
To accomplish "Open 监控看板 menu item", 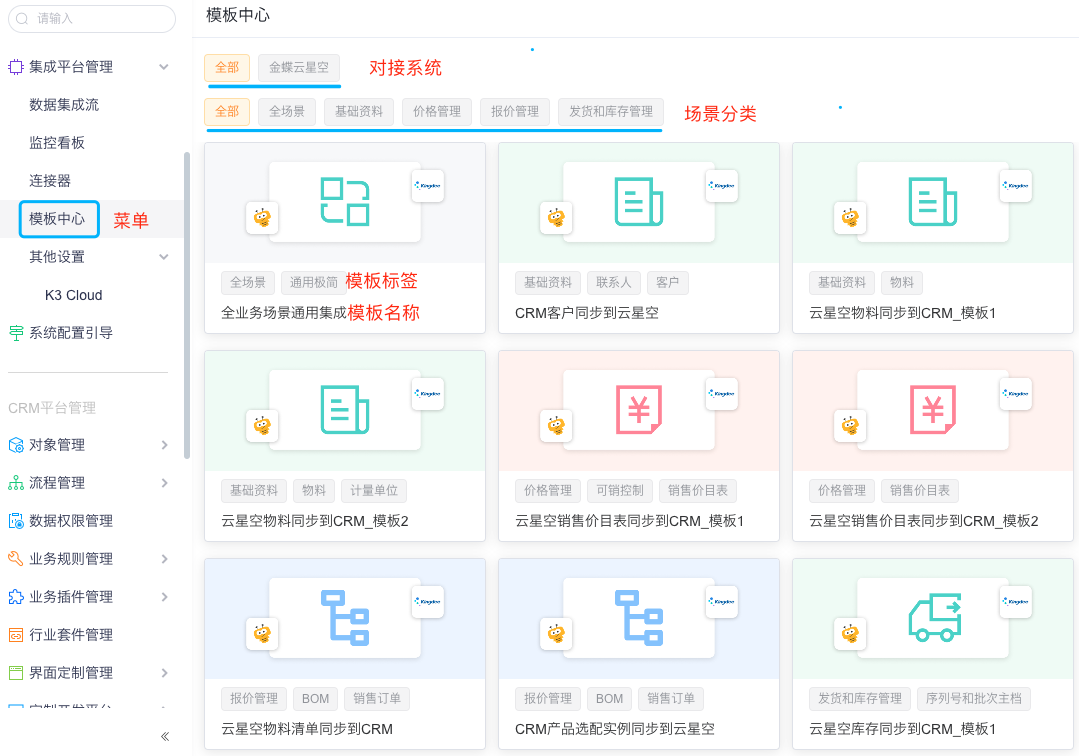I will 57,142.
